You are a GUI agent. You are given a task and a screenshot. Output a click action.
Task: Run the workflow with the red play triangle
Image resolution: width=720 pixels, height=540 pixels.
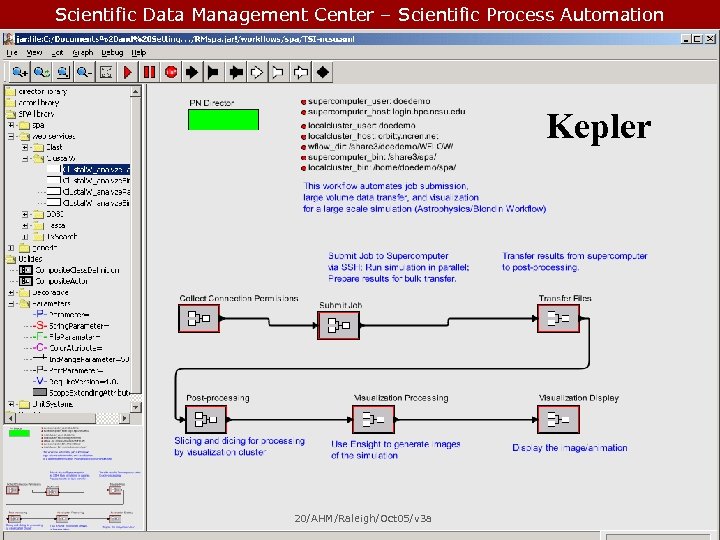pyautogui.click(x=128, y=72)
